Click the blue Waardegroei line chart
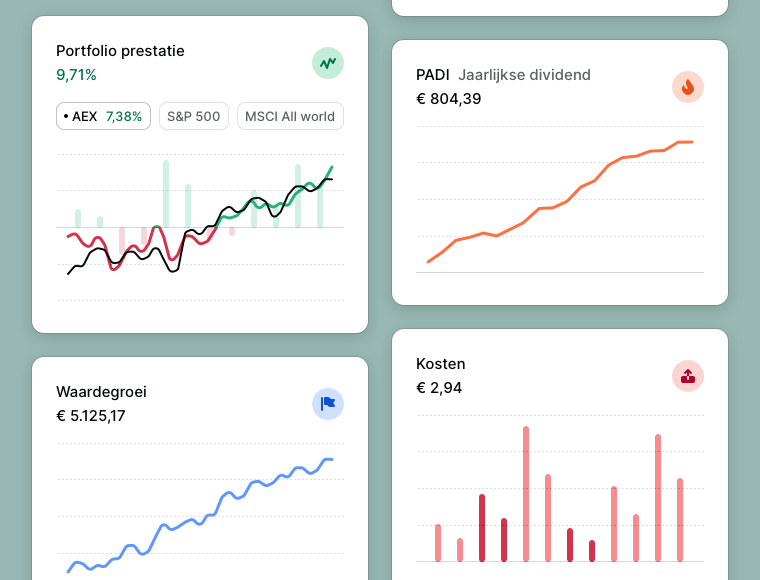Image resolution: width=760 pixels, height=580 pixels. pyautogui.click(x=200, y=518)
